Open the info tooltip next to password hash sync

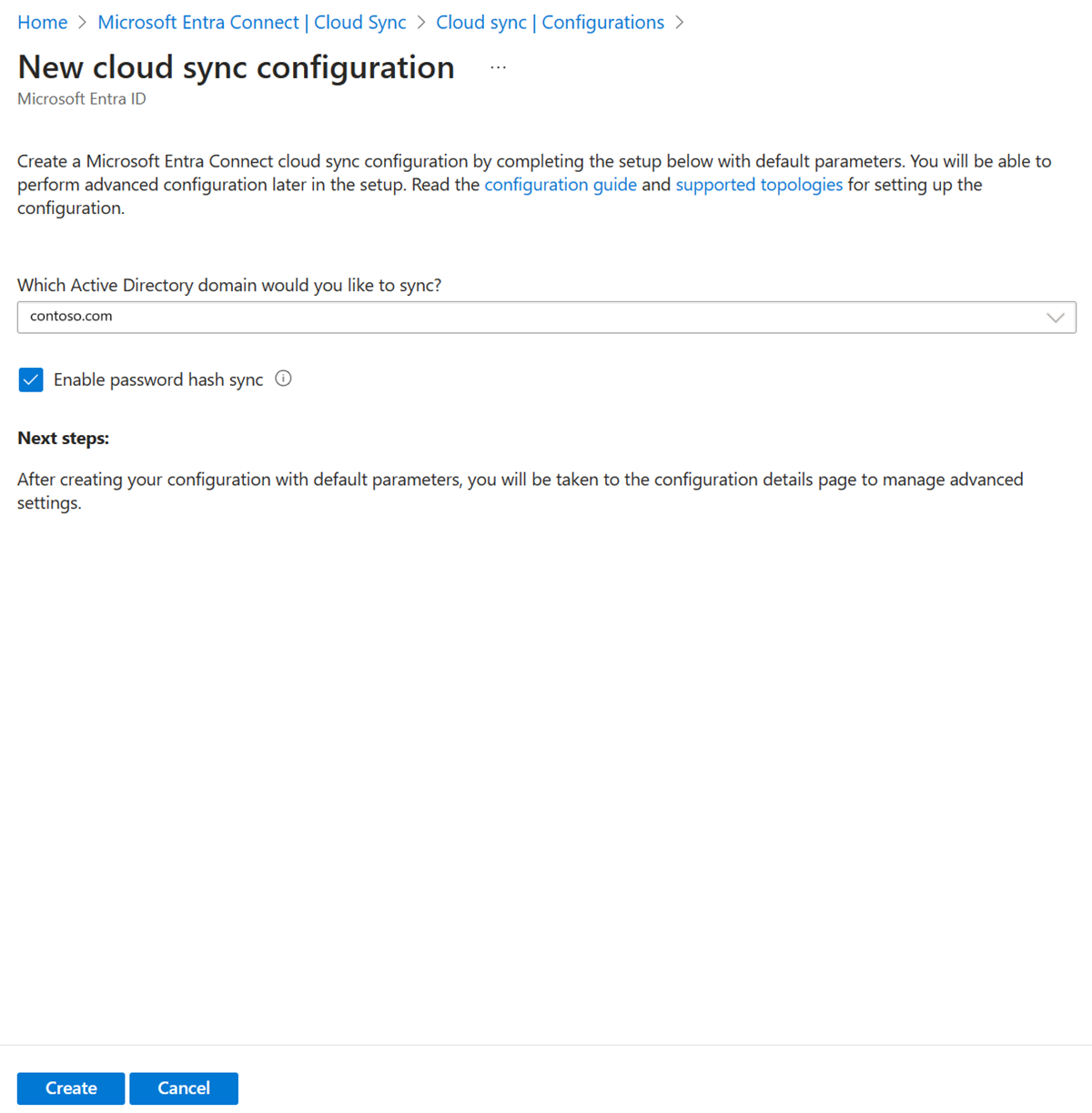coord(283,379)
